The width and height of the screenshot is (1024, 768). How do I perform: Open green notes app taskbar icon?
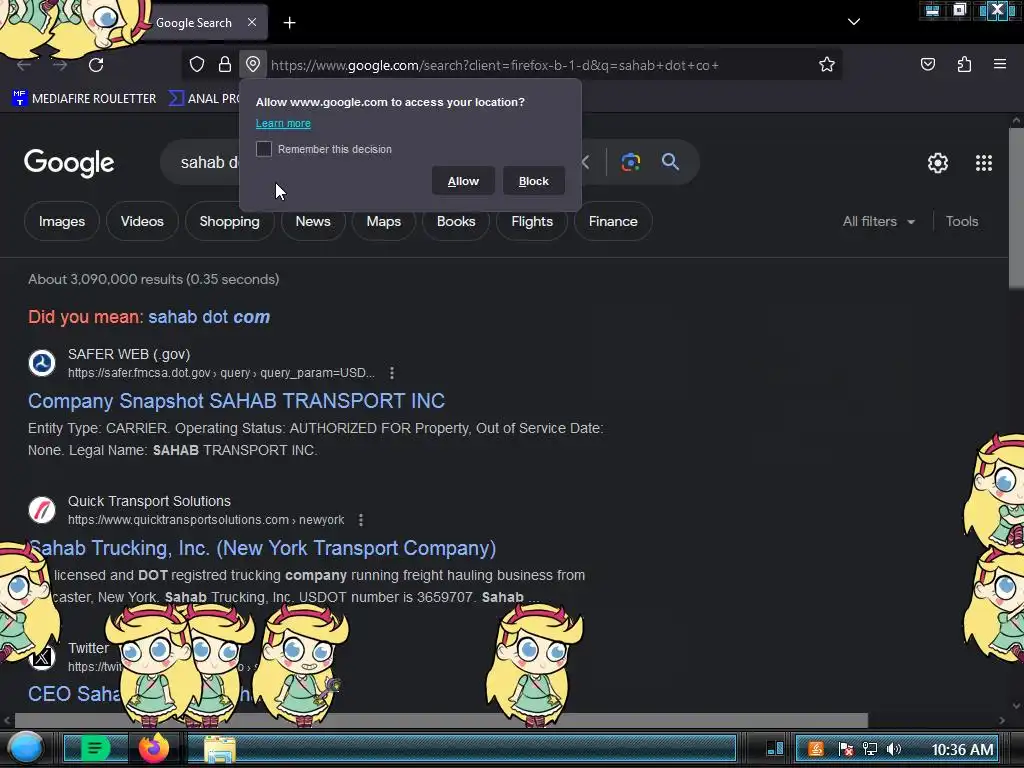(95, 748)
